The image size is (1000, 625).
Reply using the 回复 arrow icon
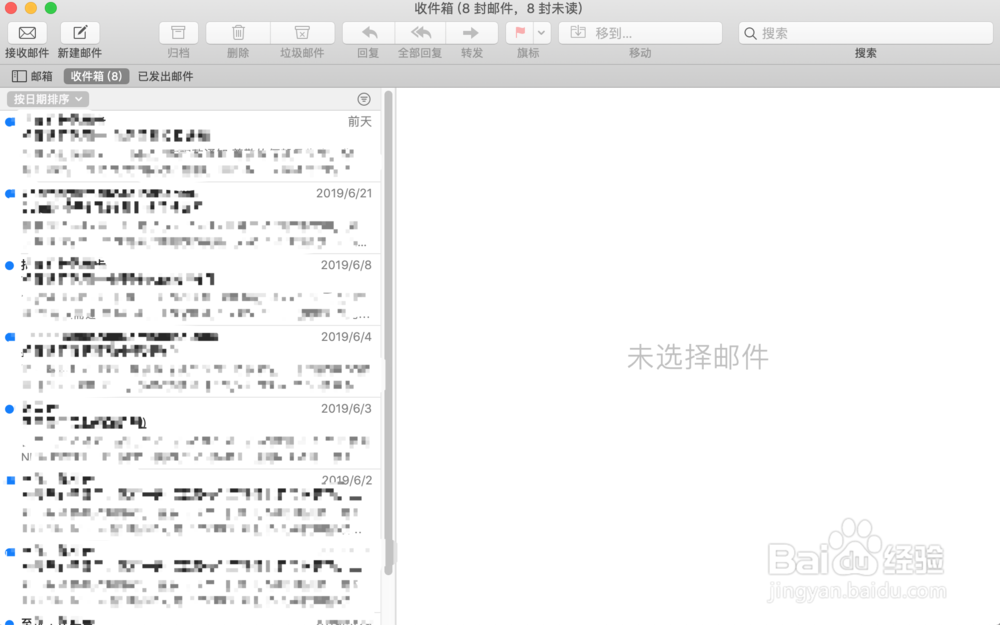[x=369, y=33]
